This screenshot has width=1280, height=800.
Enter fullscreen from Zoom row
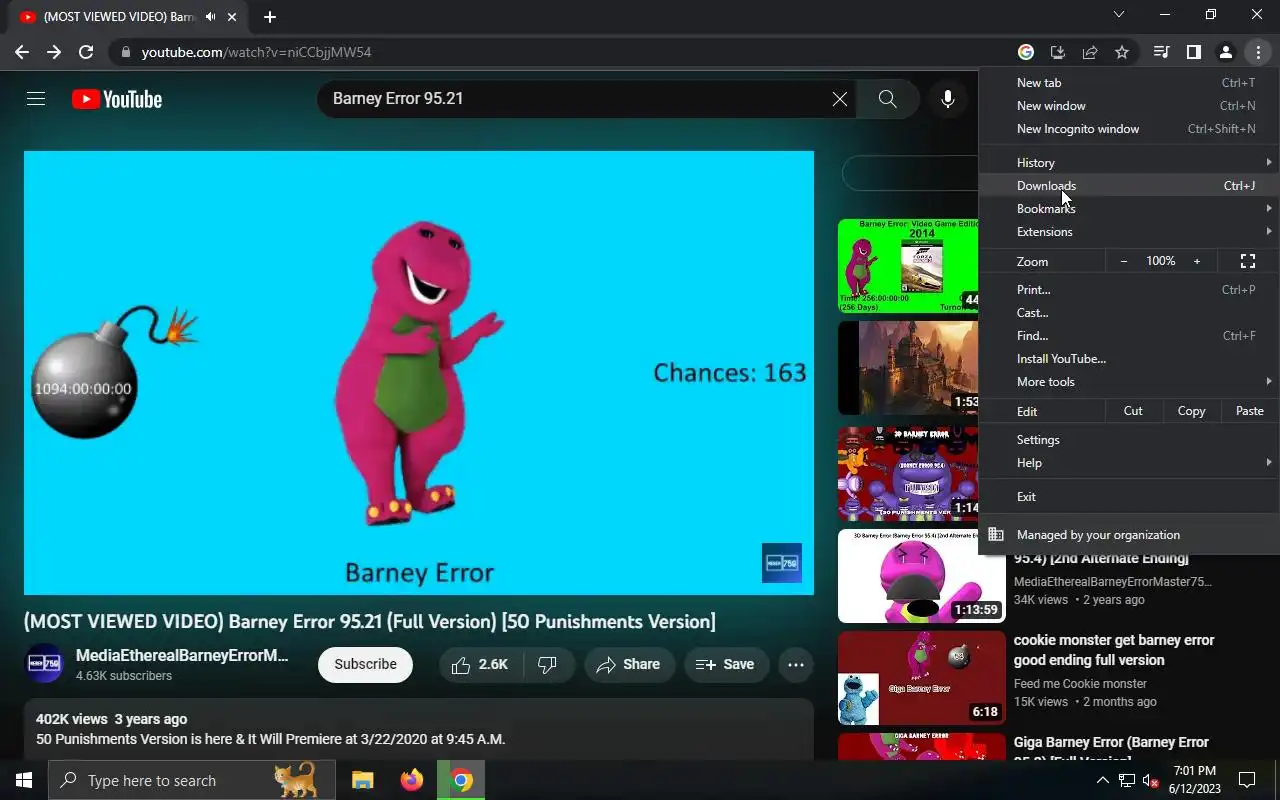click(x=1248, y=261)
